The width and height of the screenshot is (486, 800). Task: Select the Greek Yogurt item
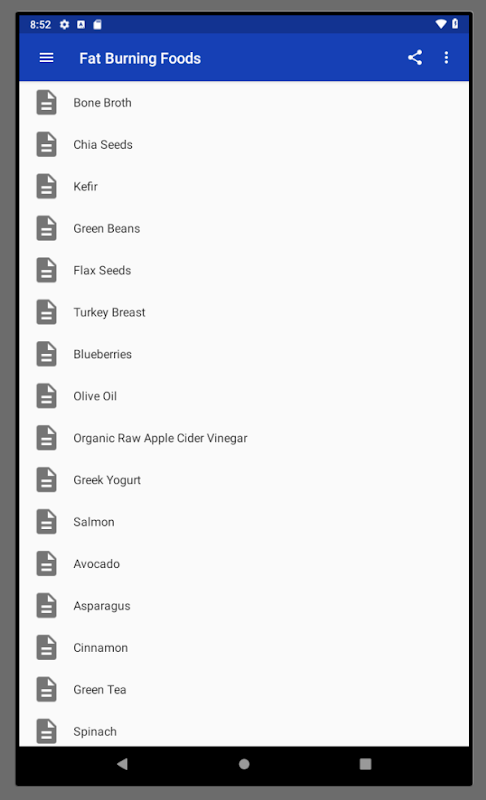(x=244, y=480)
